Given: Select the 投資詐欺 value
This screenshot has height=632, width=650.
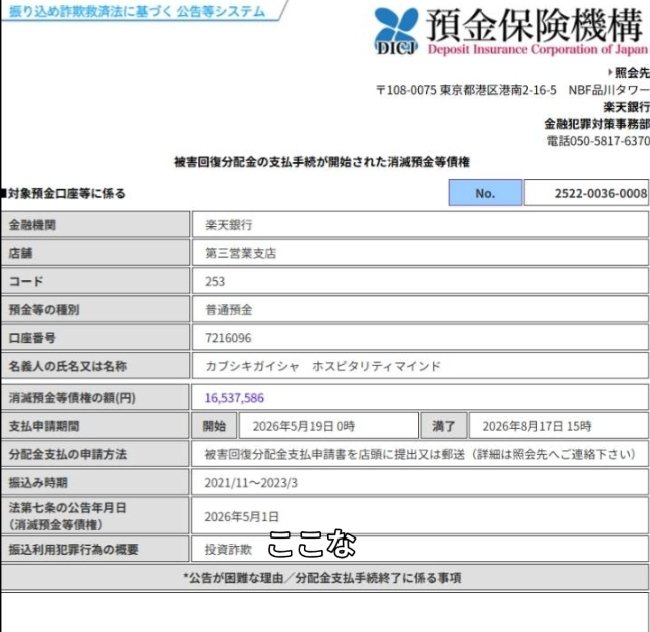Looking at the screenshot, I should click(x=228, y=550).
